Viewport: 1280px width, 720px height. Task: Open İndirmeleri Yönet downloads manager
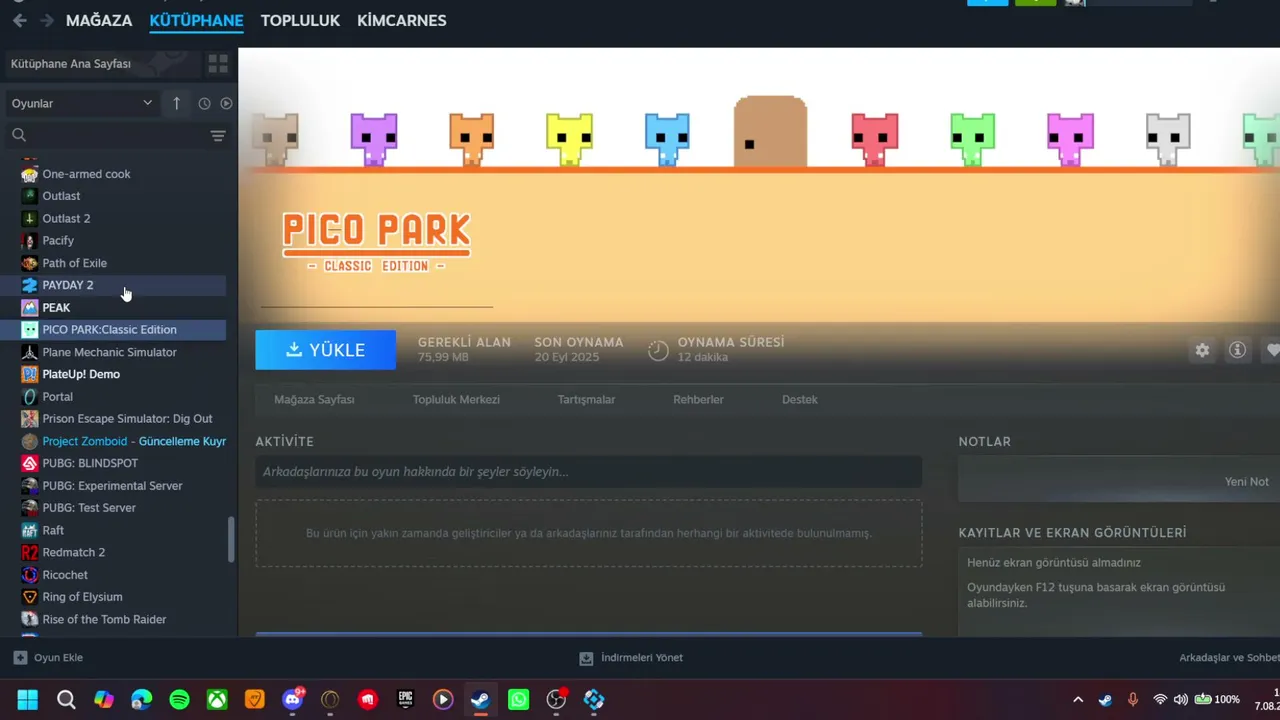[x=631, y=658]
